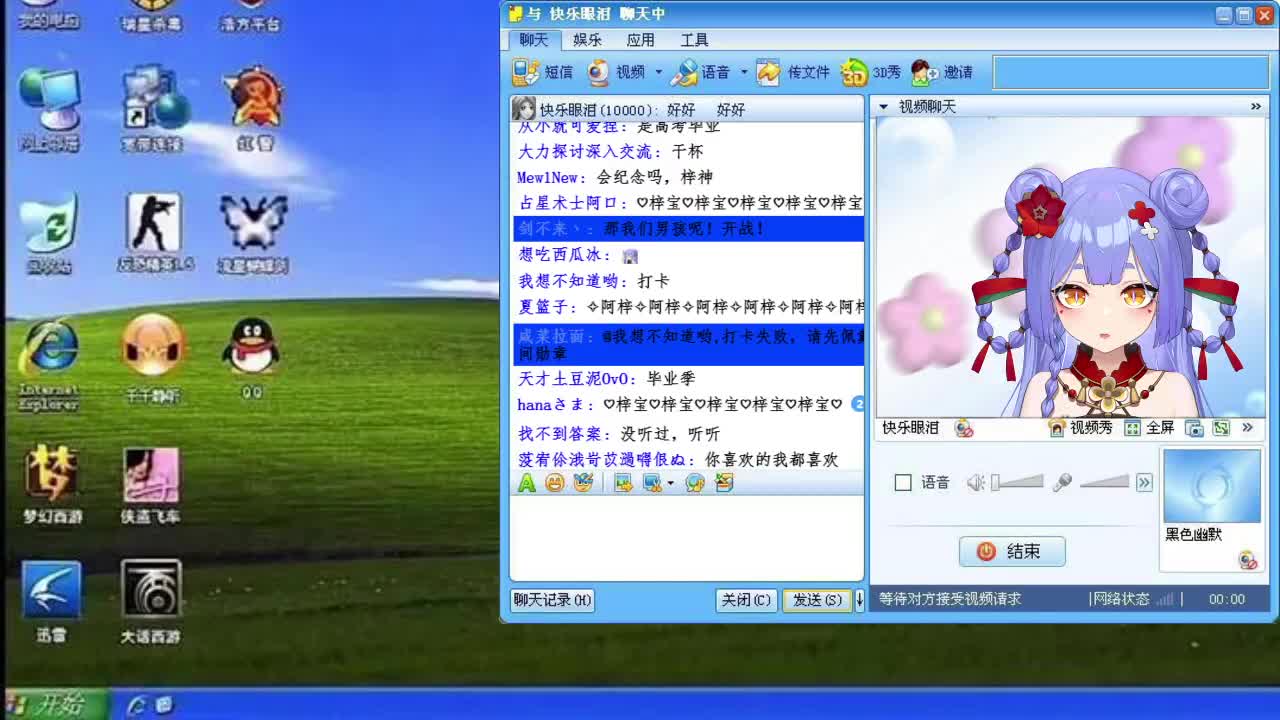The image size is (1280, 720).
Task: Switch video to 全屏 fullscreen
Action: (1150, 428)
